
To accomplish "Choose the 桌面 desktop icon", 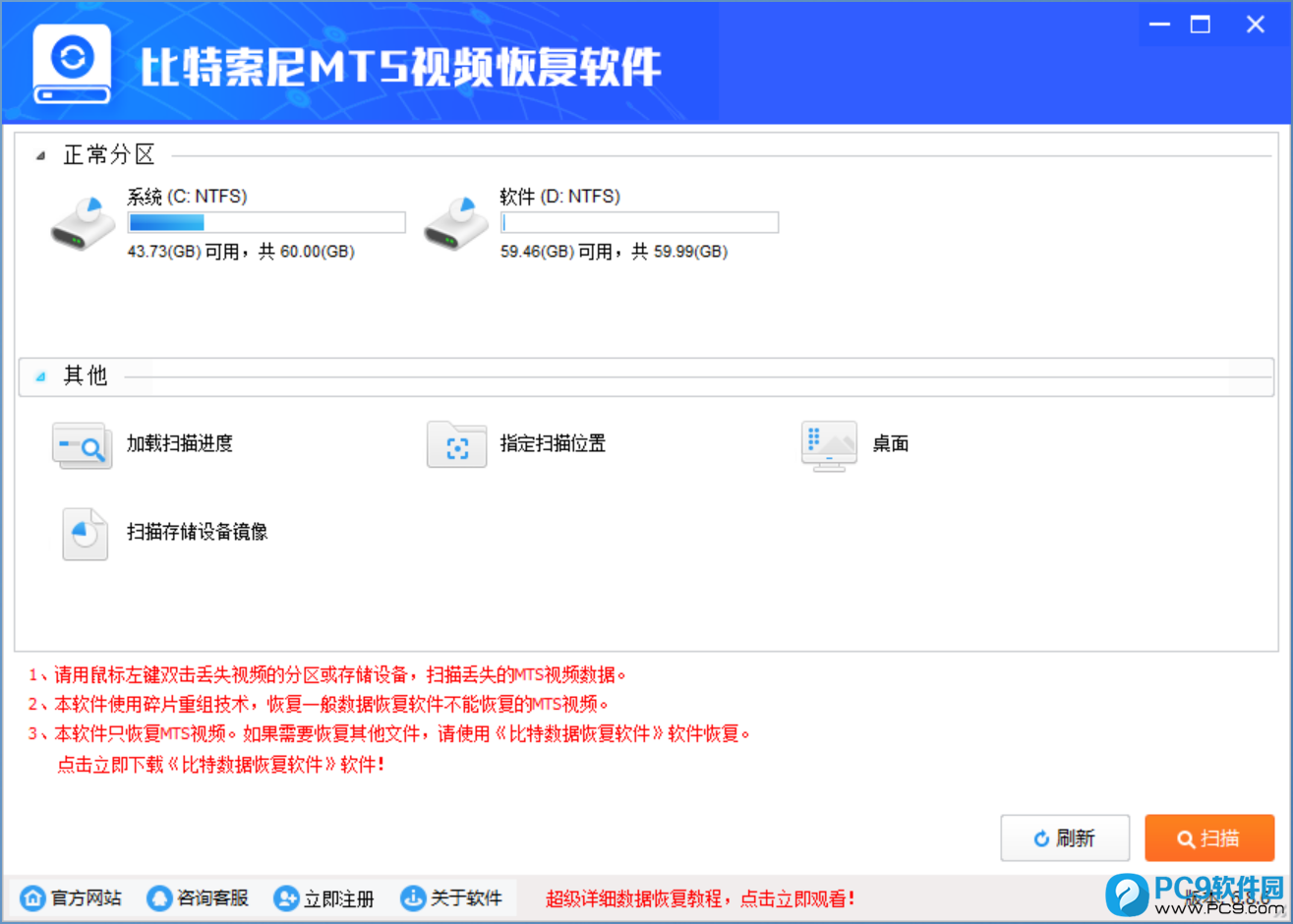I will point(829,445).
